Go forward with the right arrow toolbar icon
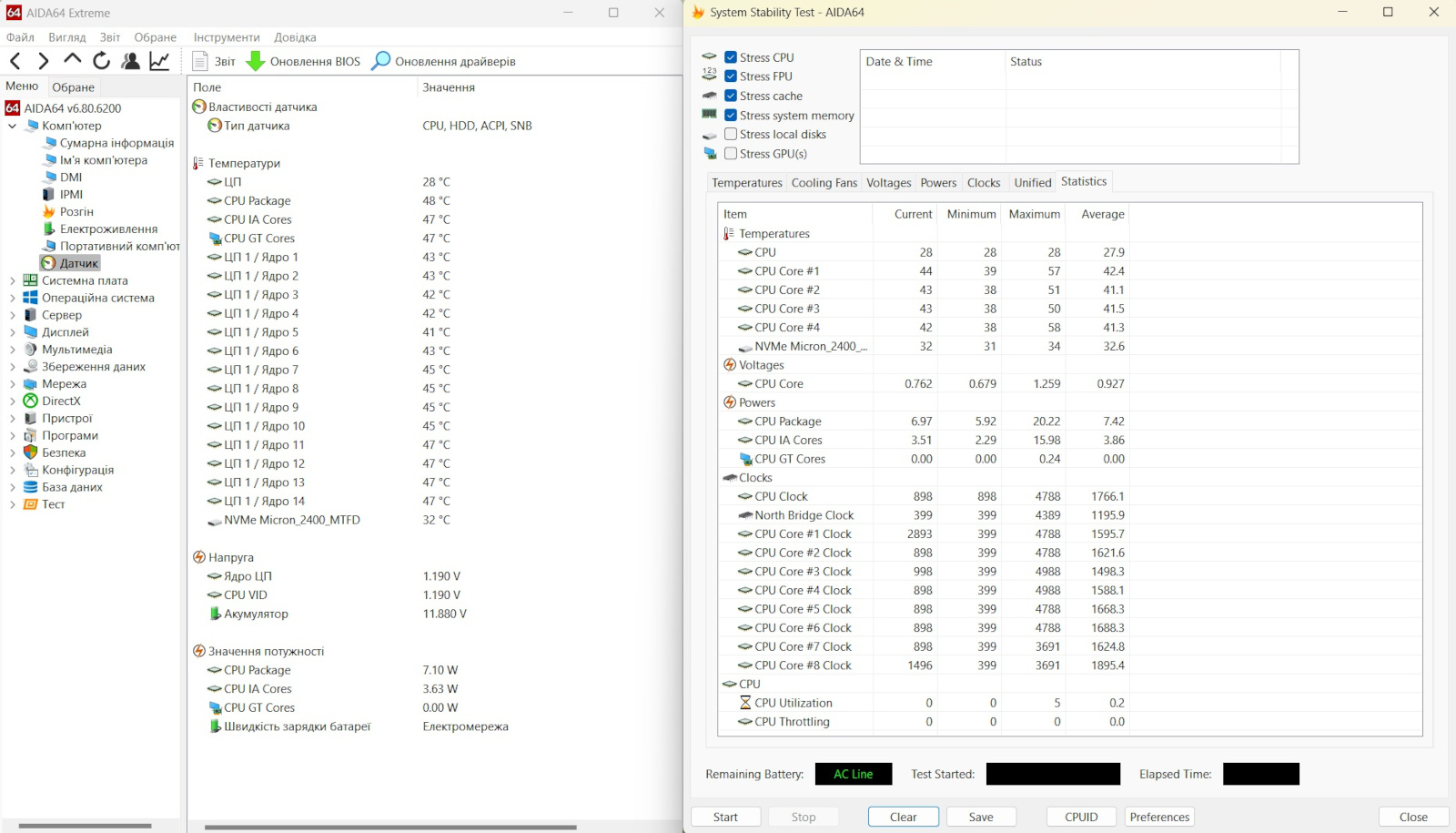1456x833 pixels. click(43, 61)
